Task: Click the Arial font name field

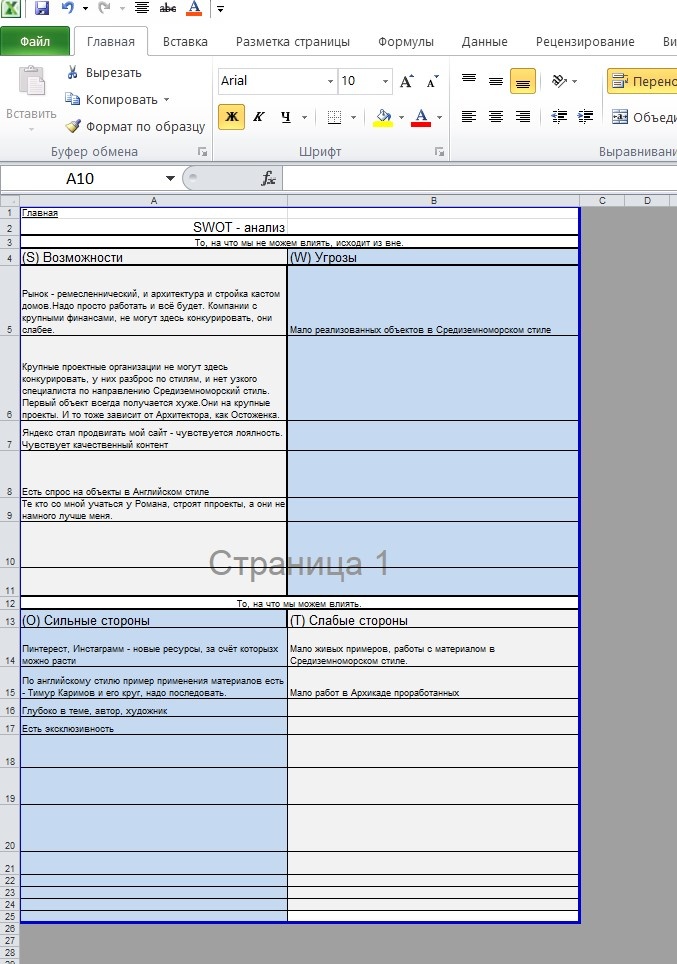Action: point(271,81)
